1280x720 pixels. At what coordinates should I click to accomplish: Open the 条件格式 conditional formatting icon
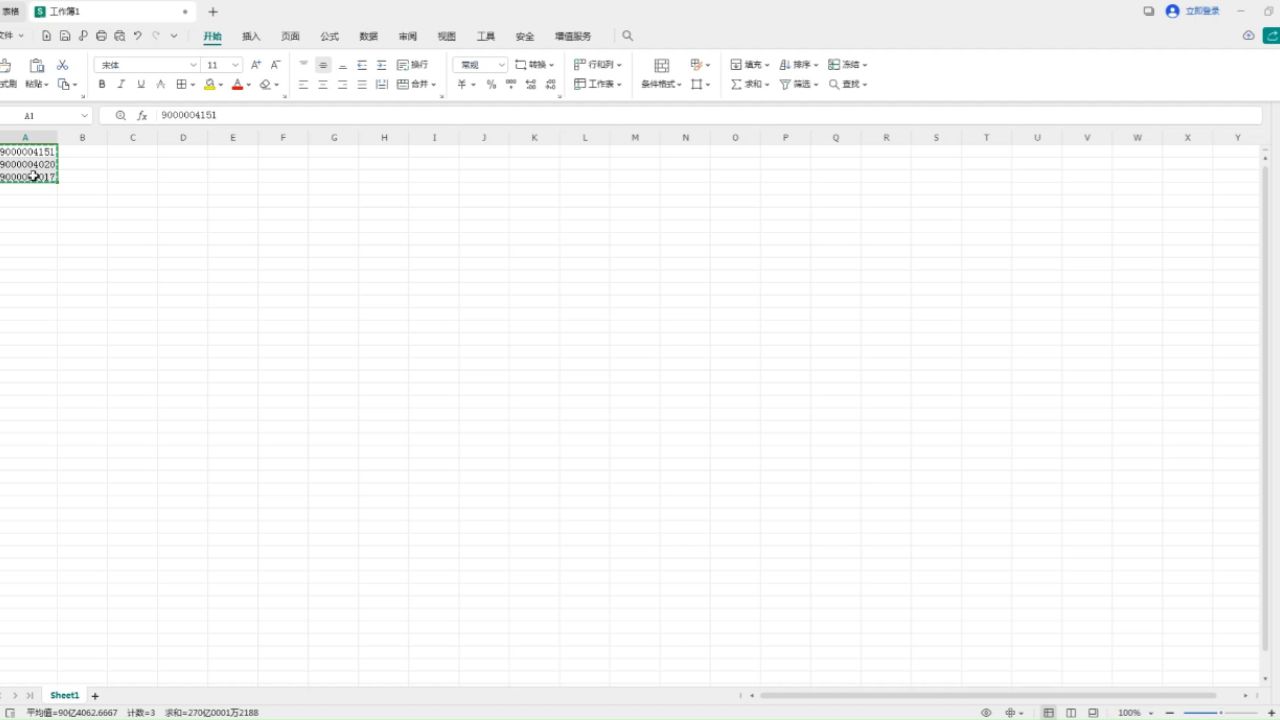661,74
